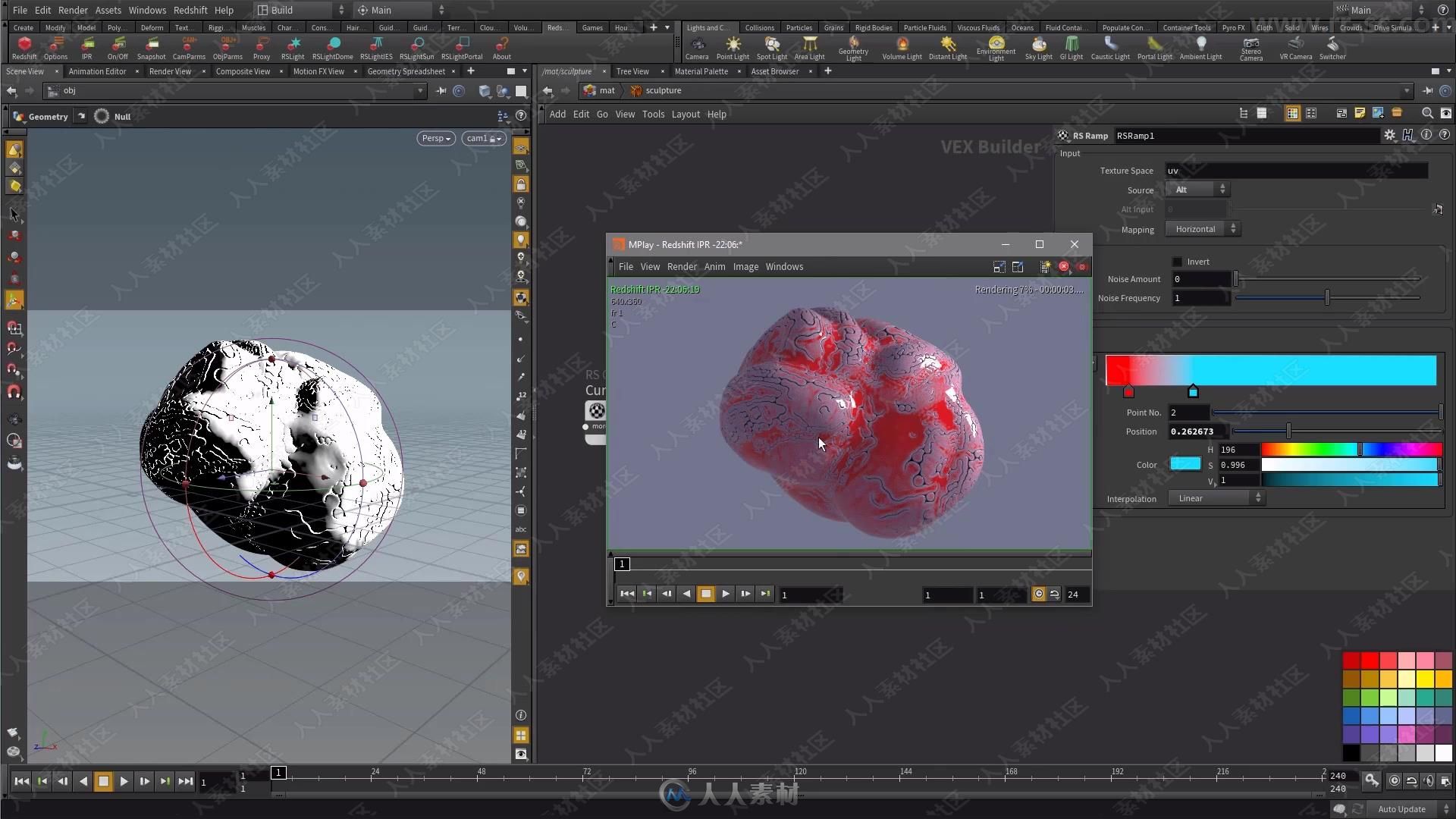Open the Build desktop dropdown

(300, 10)
